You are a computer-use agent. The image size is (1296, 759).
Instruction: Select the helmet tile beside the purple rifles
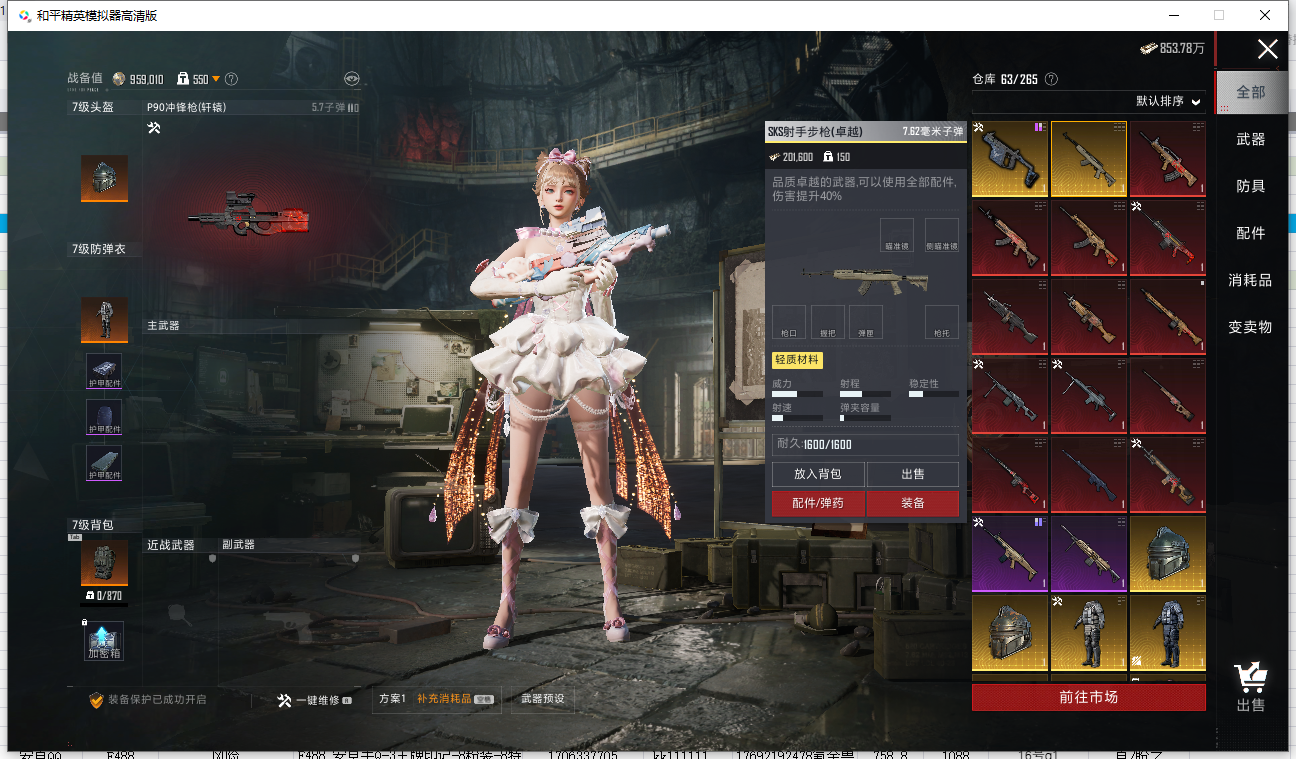1168,554
